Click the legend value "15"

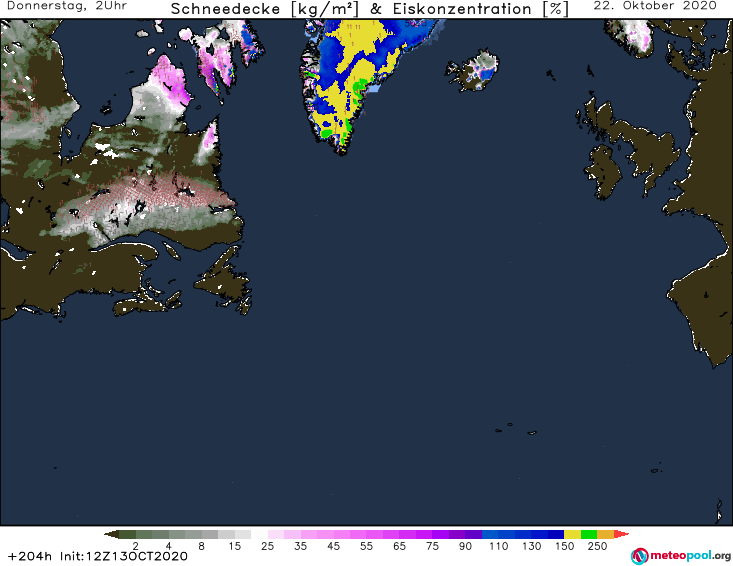pos(234,546)
